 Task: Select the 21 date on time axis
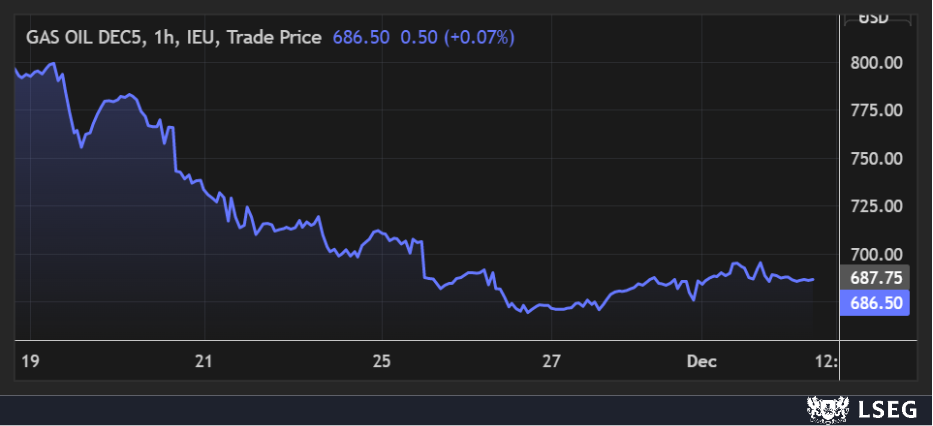coord(204,360)
